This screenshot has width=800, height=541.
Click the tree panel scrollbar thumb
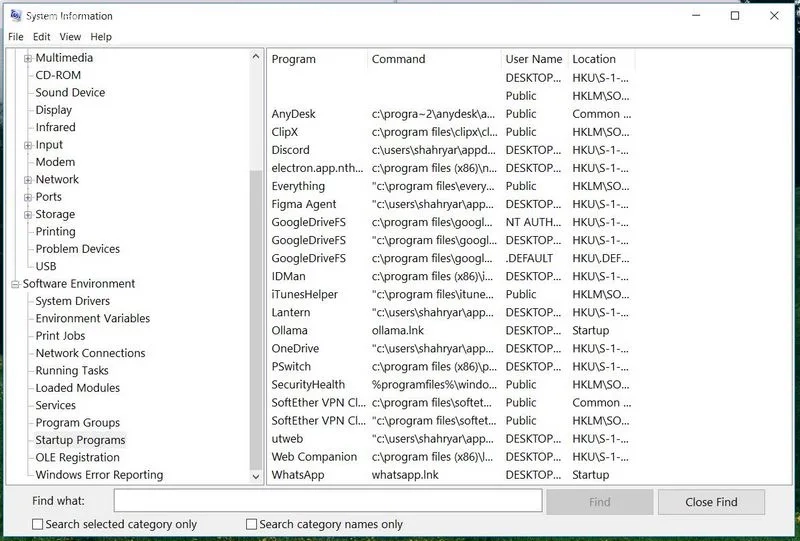[x=256, y=320]
